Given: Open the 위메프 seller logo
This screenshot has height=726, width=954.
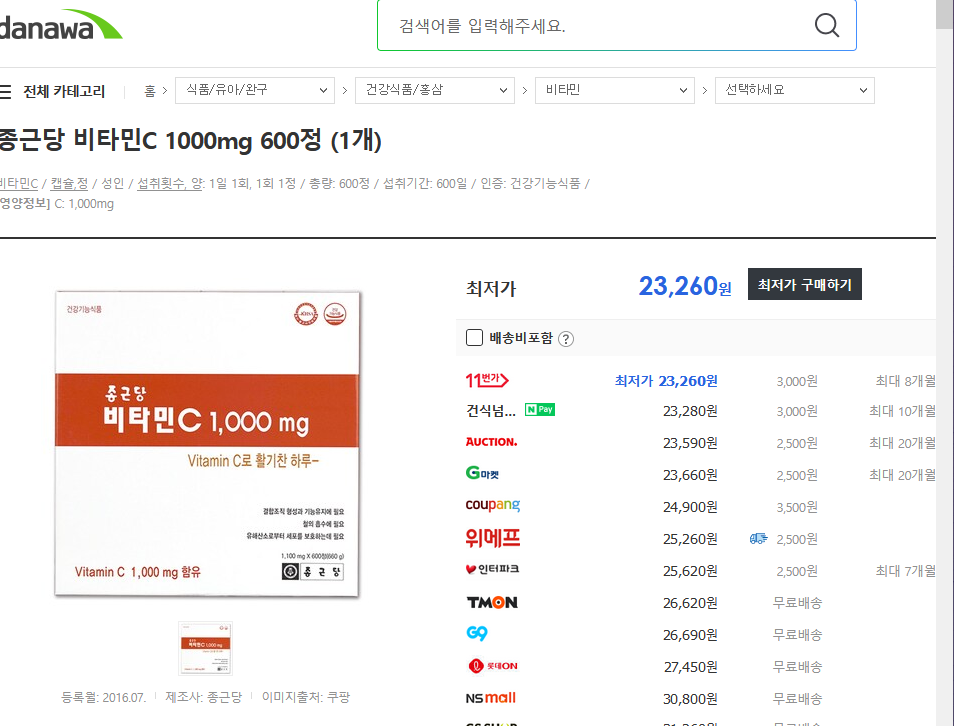Looking at the screenshot, I should click(x=493, y=537).
